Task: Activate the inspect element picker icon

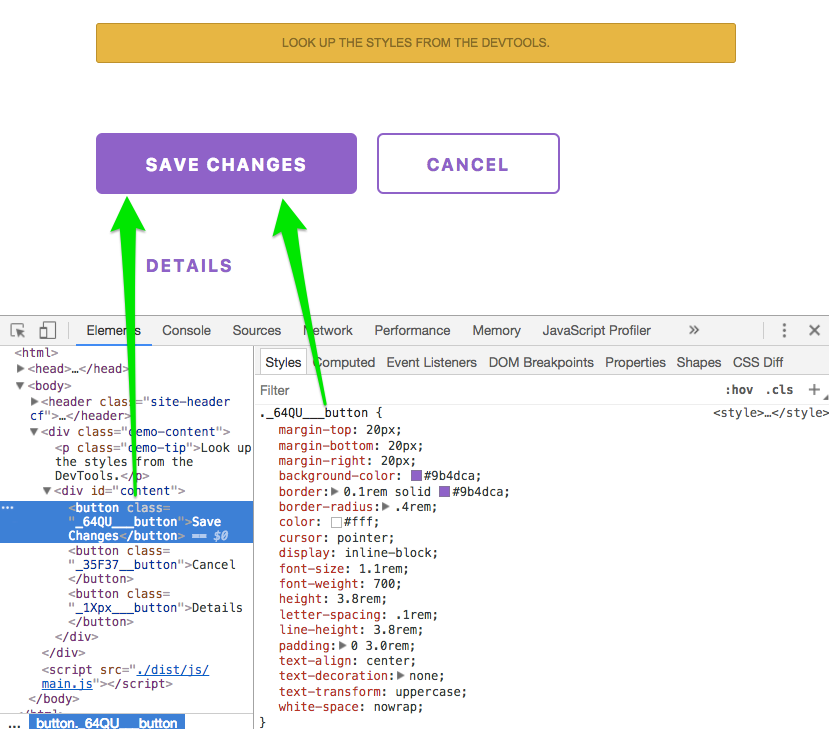Action: pos(18,330)
